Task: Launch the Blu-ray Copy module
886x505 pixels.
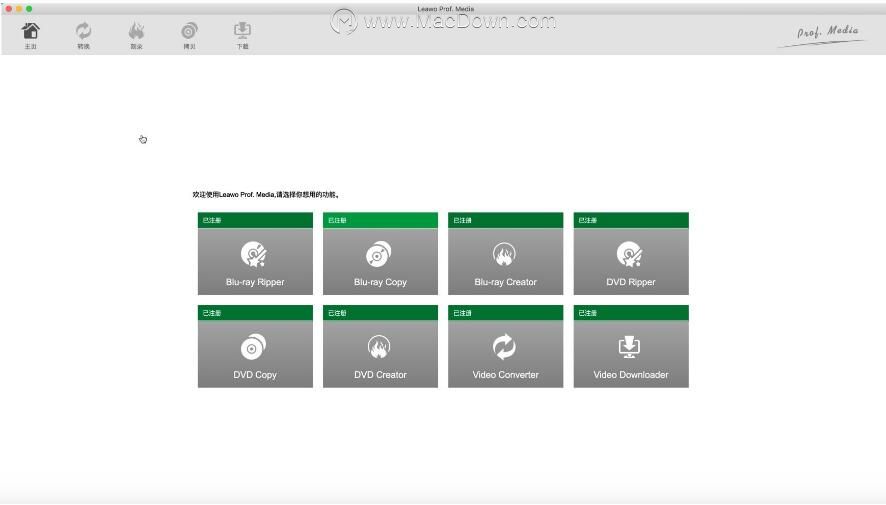Action: tap(380, 254)
